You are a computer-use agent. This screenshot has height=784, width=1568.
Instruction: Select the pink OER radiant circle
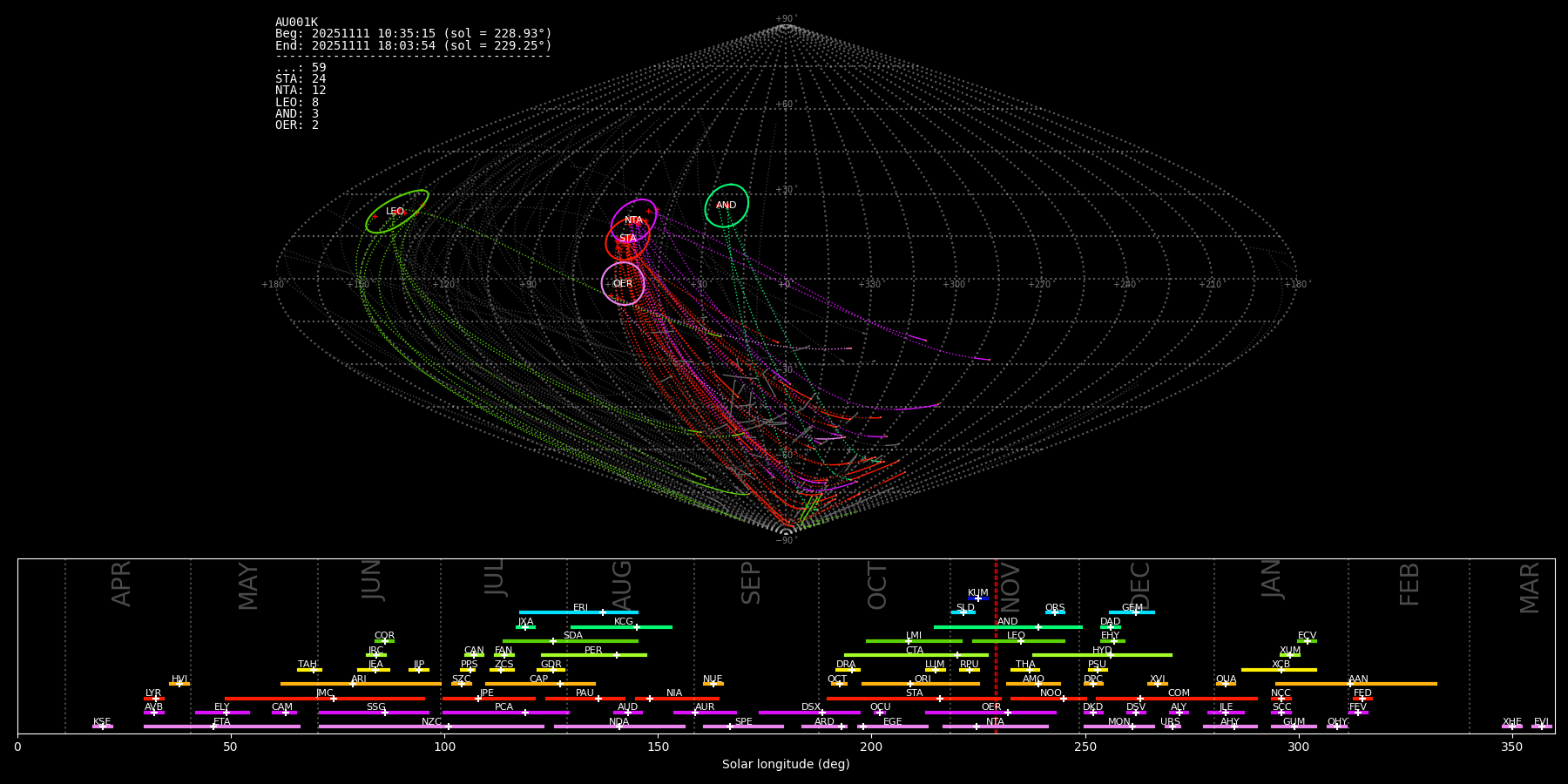pos(623,284)
